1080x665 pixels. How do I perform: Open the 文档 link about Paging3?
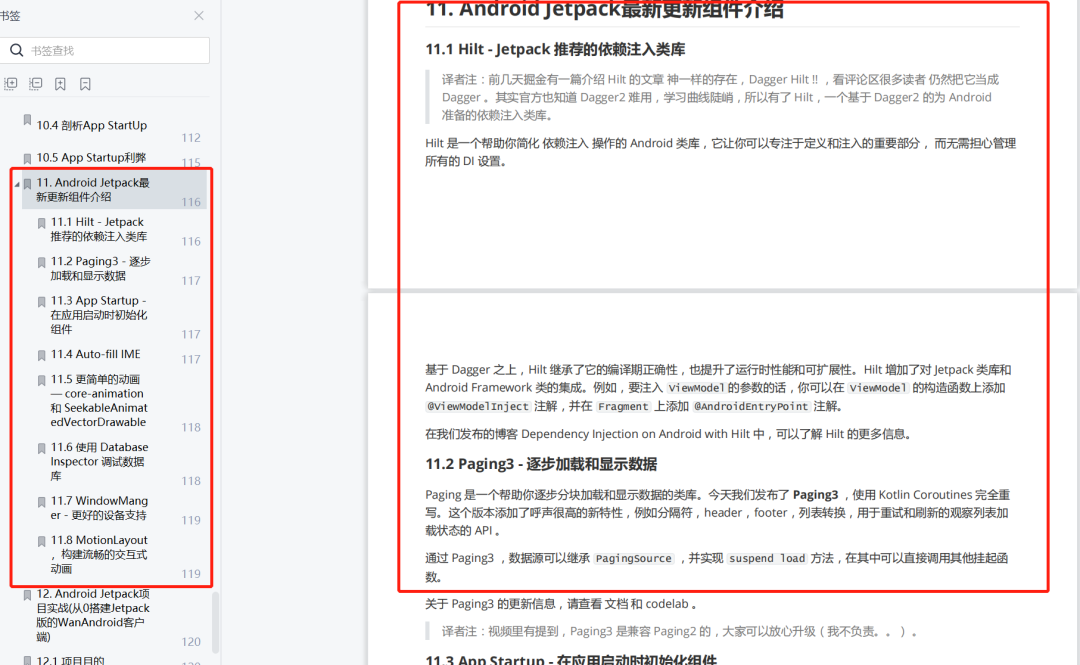pos(615,604)
